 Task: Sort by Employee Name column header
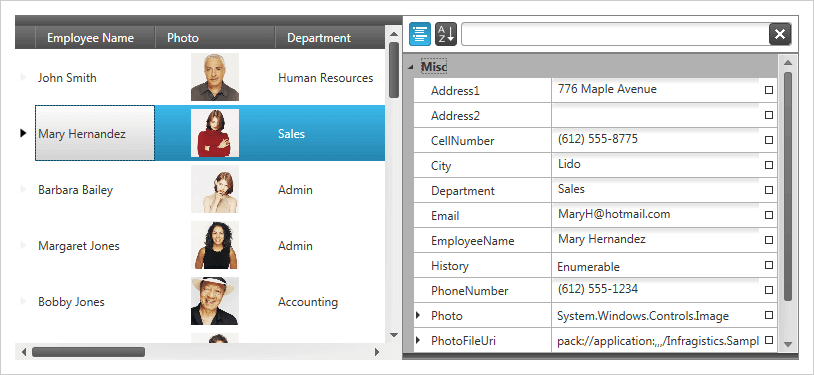96,38
